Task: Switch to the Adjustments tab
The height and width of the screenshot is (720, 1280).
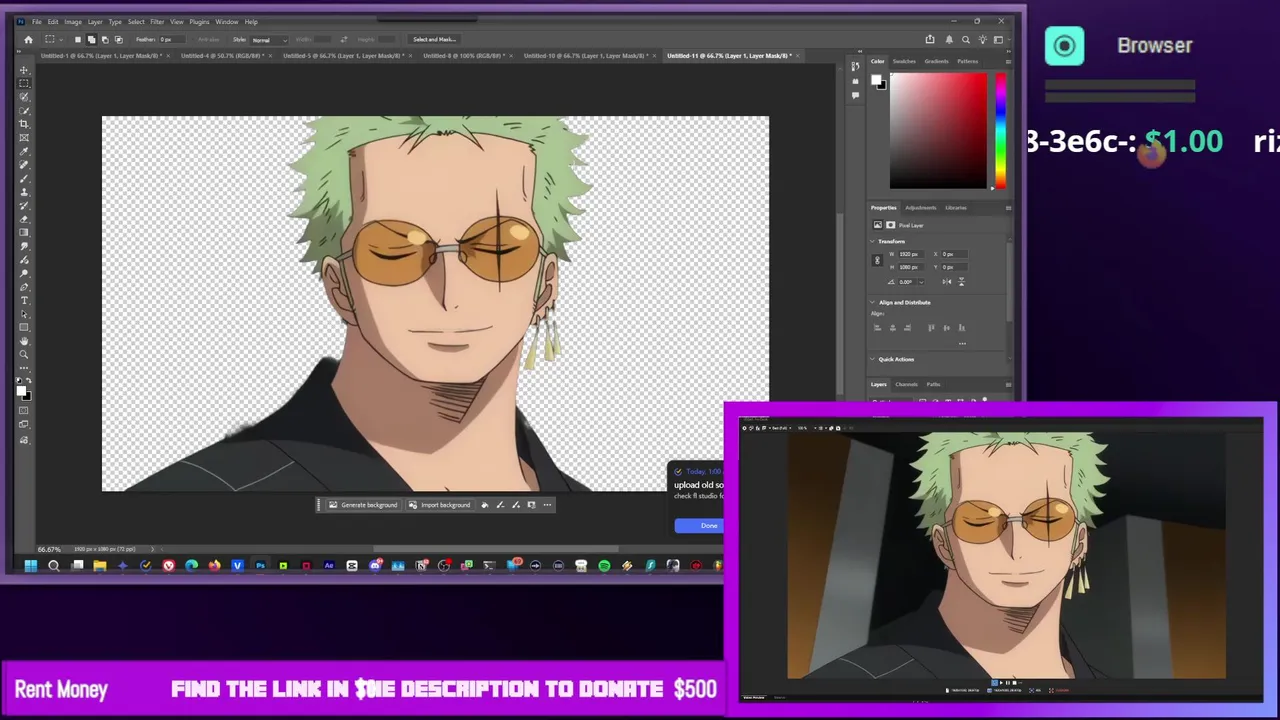Action: coord(921,208)
